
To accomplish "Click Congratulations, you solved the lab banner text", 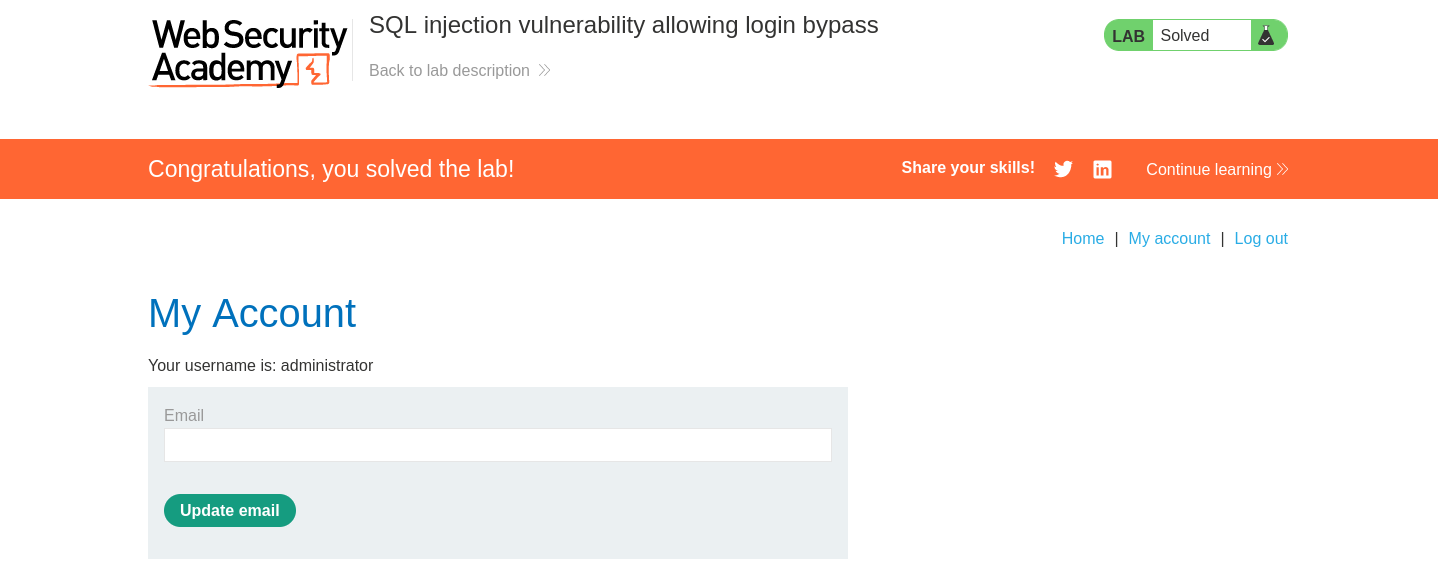I will [331, 169].
